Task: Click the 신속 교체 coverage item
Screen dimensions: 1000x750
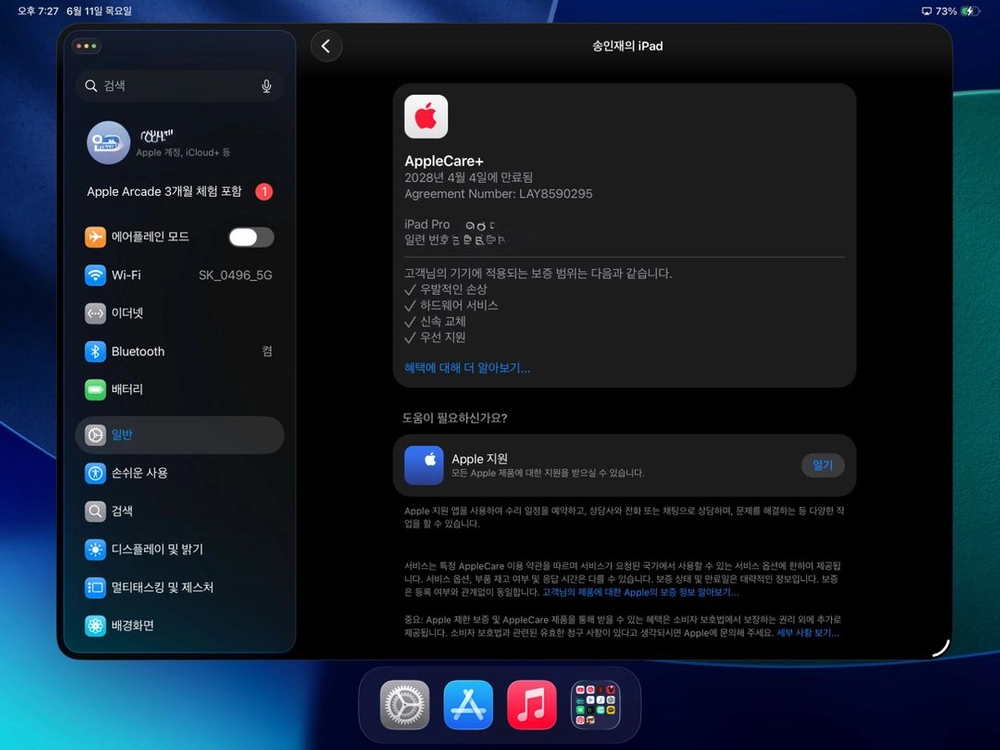Action: click(x=443, y=321)
